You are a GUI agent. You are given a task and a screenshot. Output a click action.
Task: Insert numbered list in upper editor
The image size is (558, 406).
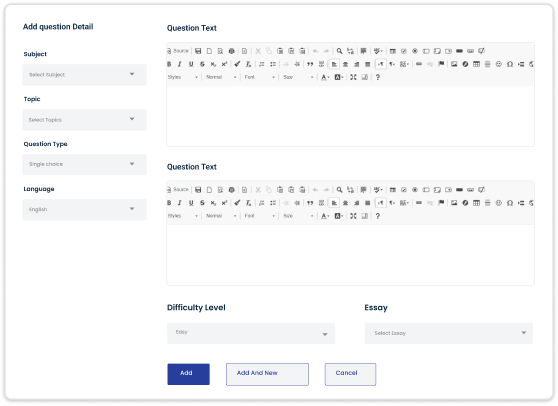(x=262, y=64)
